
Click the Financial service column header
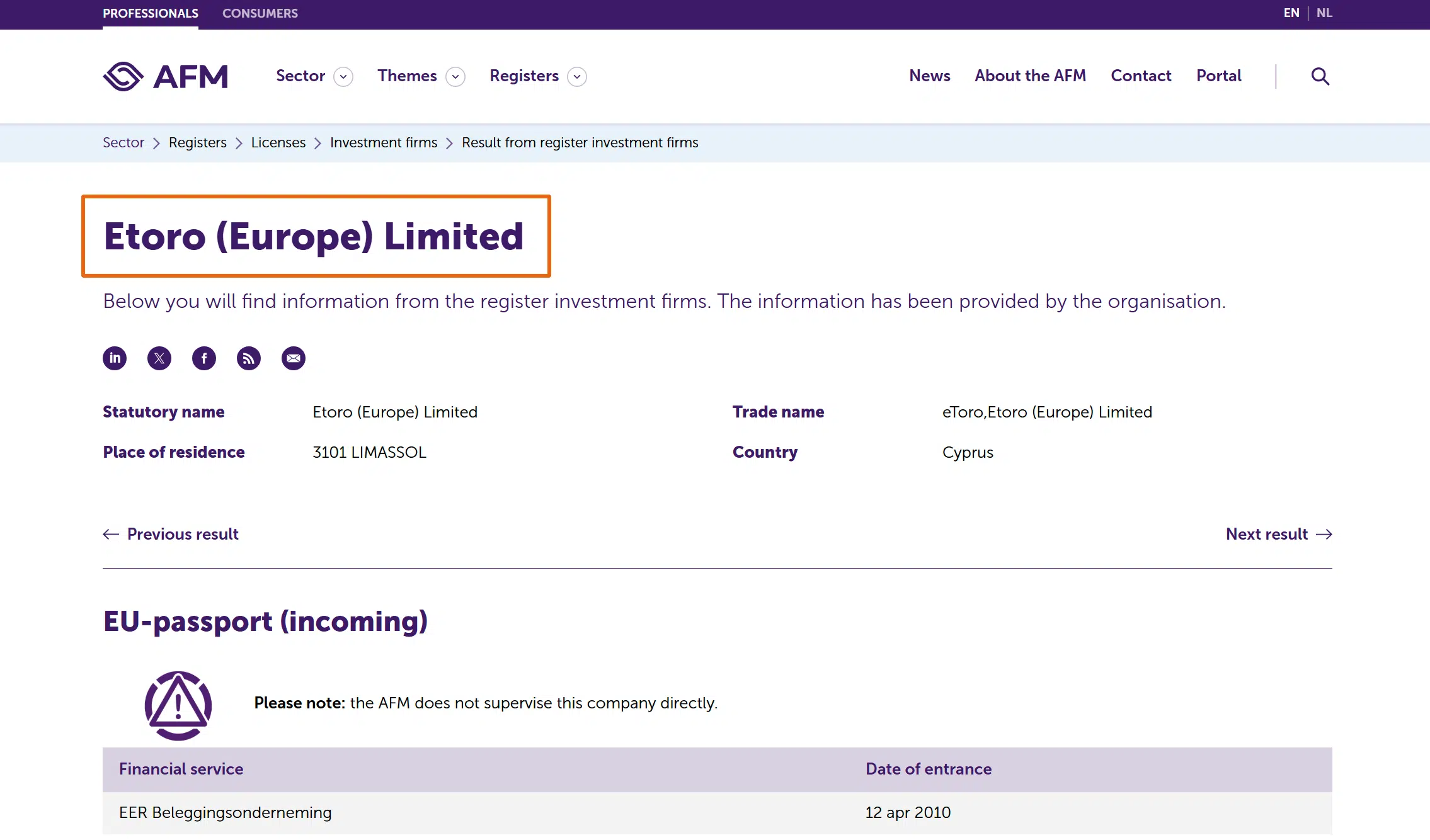[181, 769]
